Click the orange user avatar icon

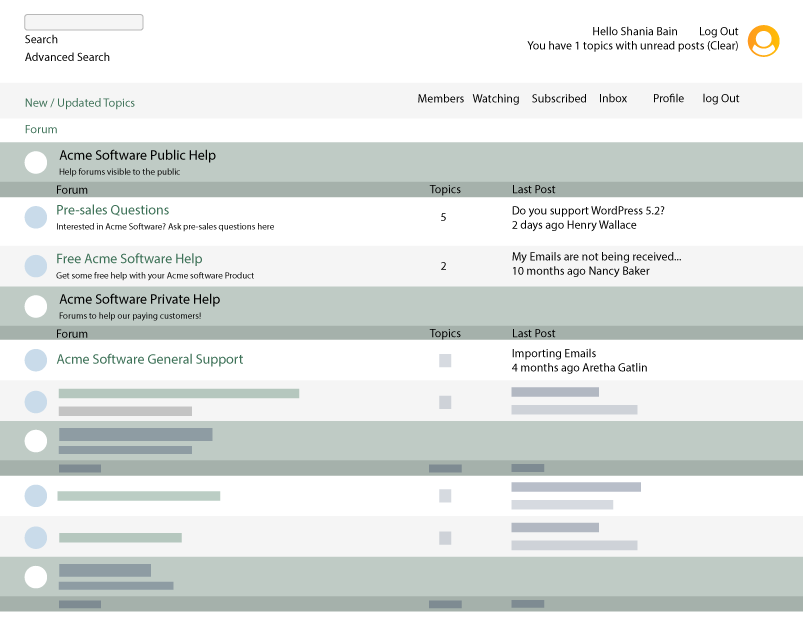tap(763, 41)
